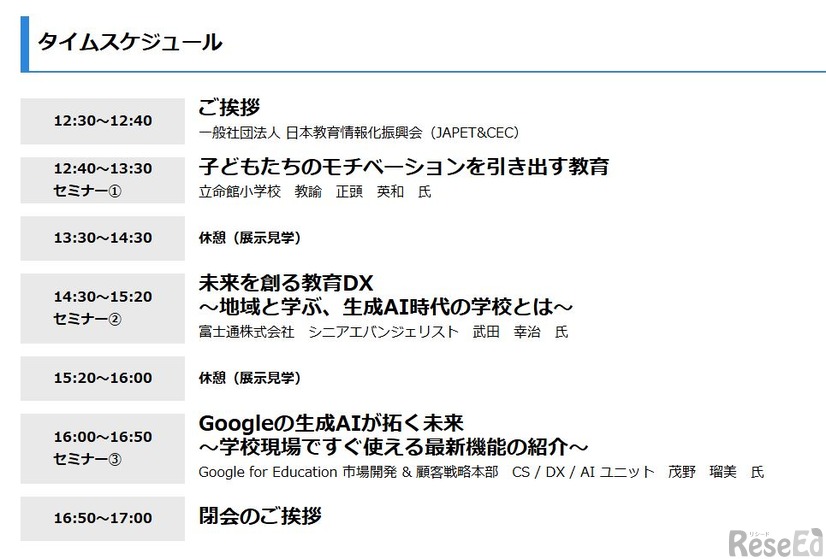
Task: Select the 16:50～17:00 time cell
Action: point(103,518)
